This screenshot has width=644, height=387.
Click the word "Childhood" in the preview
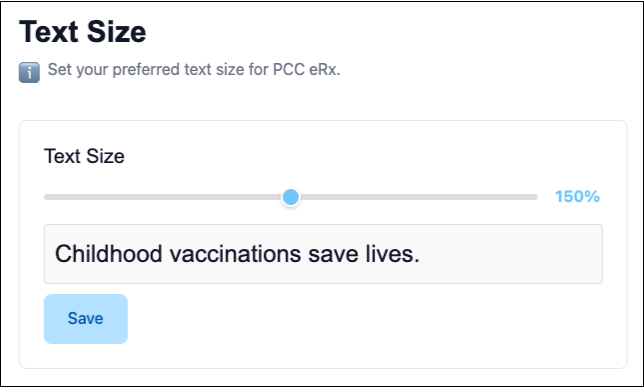(108, 253)
